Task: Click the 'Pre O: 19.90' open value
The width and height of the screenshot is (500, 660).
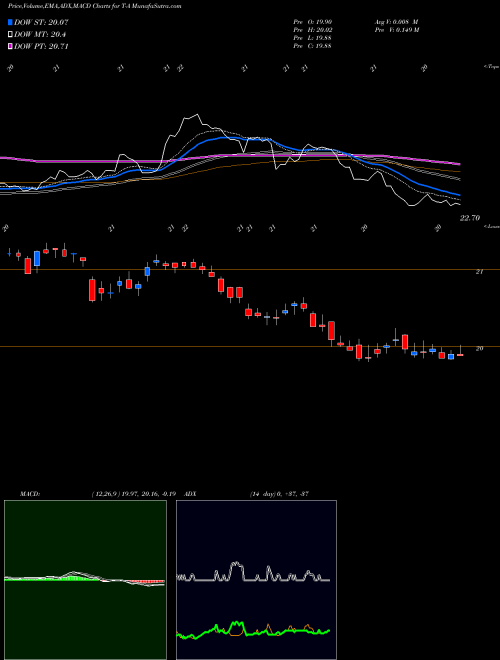Action: [x=312, y=22]
